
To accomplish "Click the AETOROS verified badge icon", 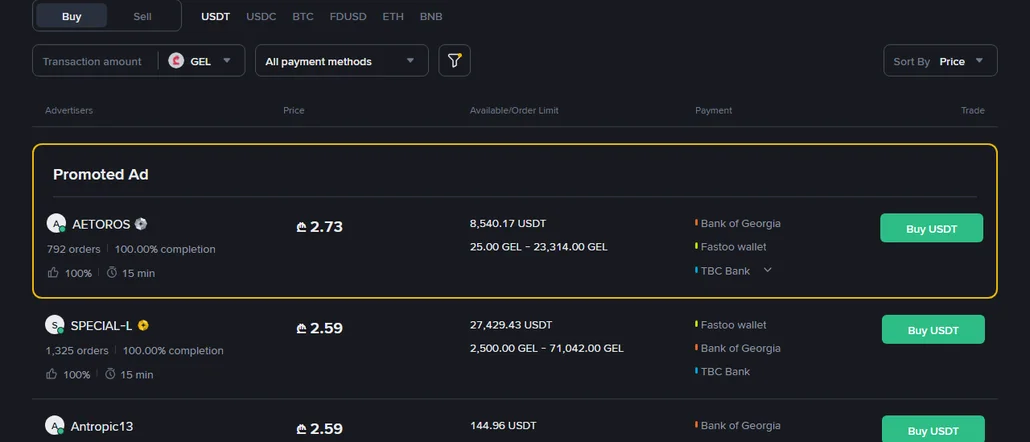I will pyautogui.click(x=141, y=224).
